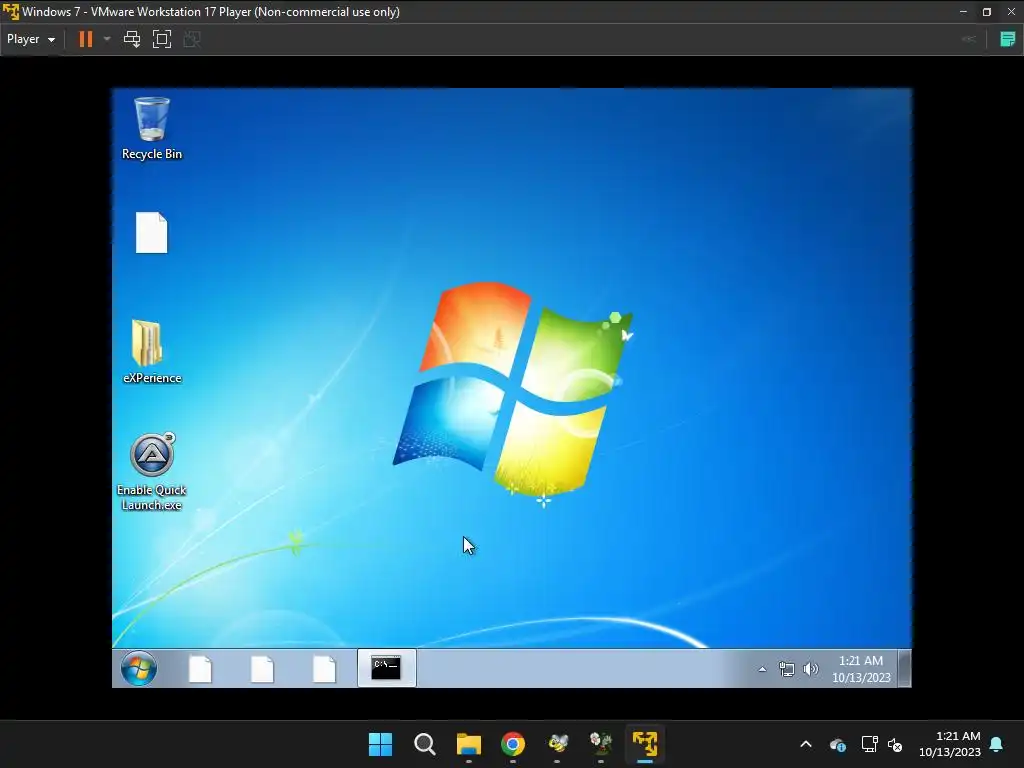The width and height of the screenshot is (1024, 768).
Task: Open the Player menu in VMware
Action: (31, 39)
